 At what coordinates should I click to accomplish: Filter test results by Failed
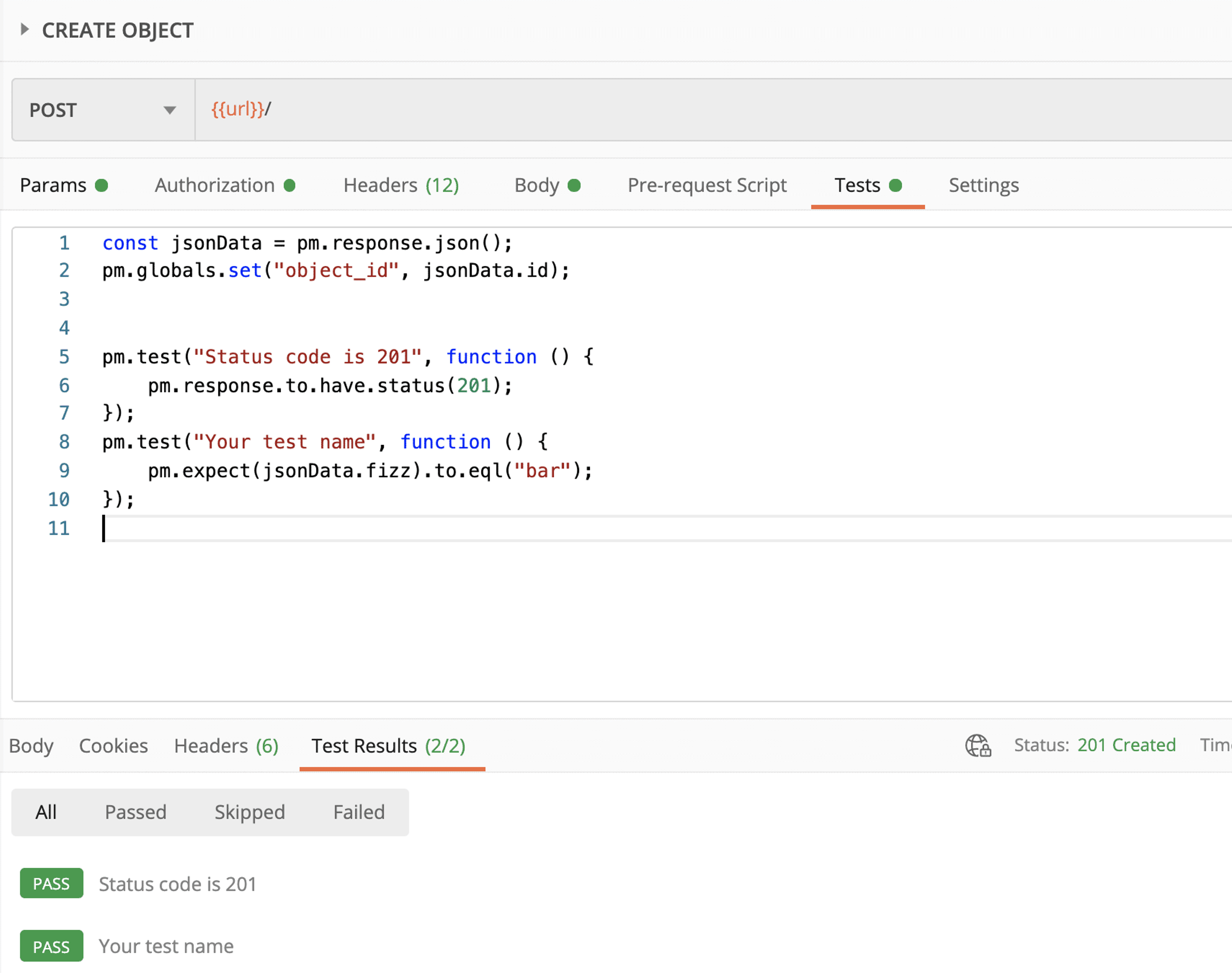pos(359,812)
